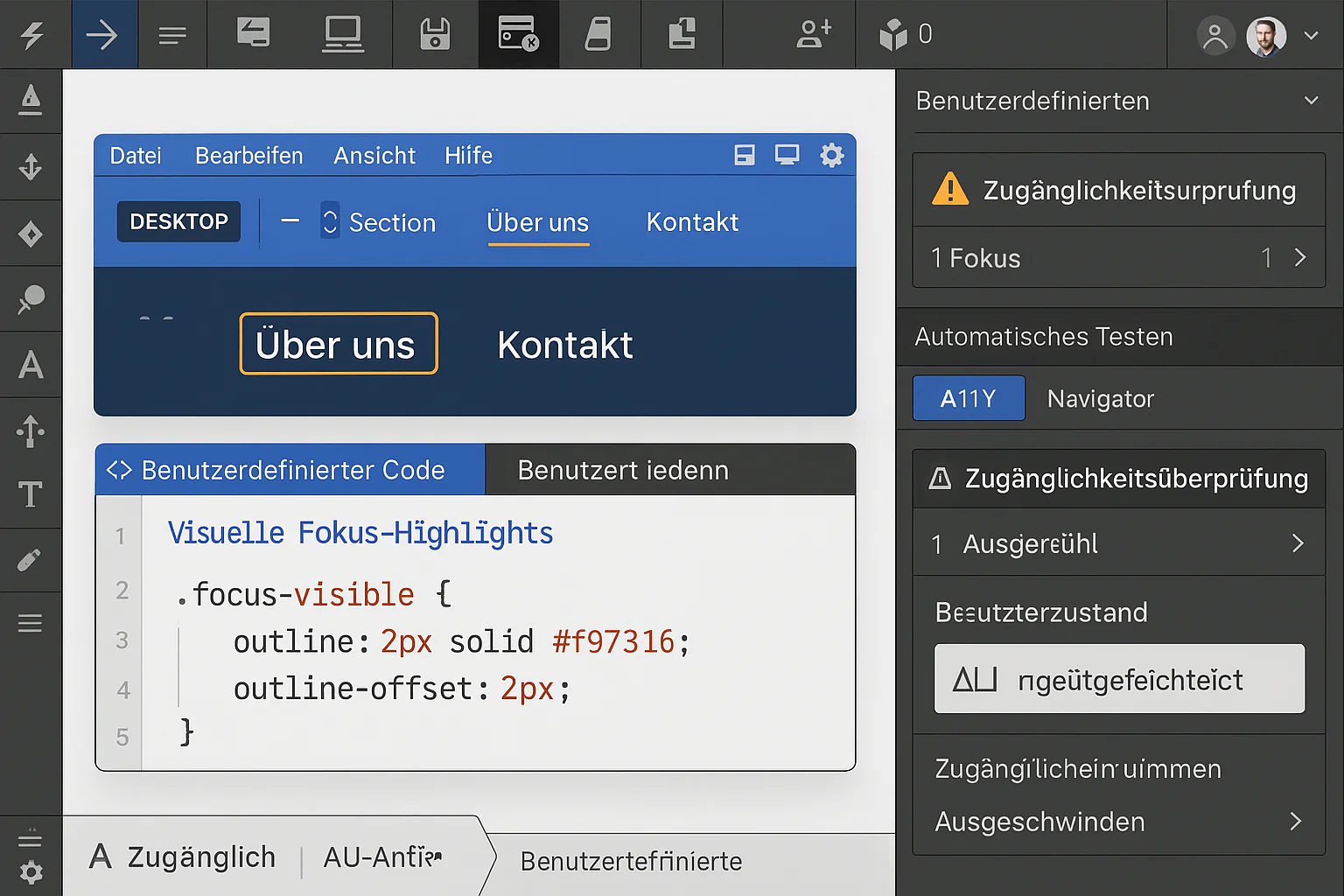Click the #f97316 color value in the code

pyautogui.click(x=613, y=641)
